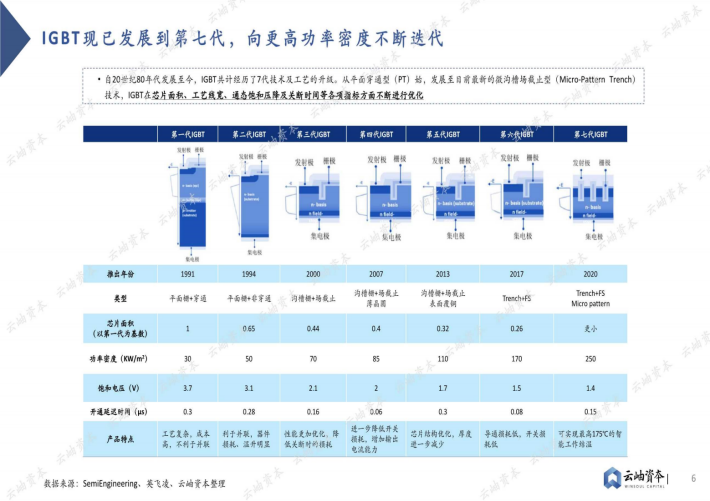Screen dimensions: 710x501
Task: Click page number 6
Action: (693, 479)
